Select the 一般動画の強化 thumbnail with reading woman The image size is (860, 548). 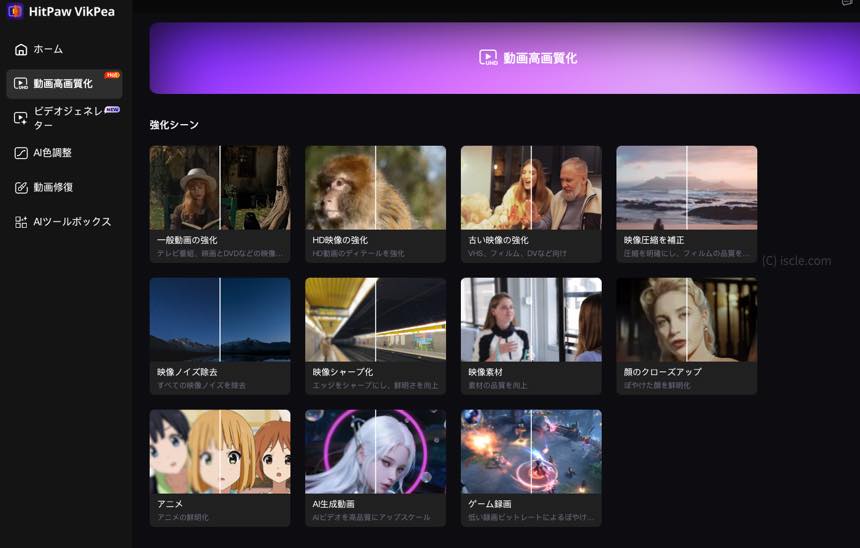pyautogui.click(x=220, y=188)
